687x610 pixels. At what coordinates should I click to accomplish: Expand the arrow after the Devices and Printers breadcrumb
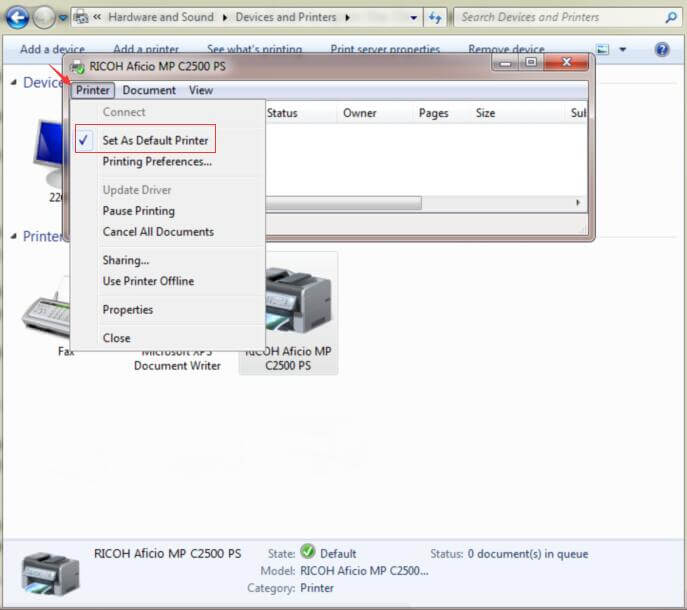pyautogui.click(x=347, y=18)
